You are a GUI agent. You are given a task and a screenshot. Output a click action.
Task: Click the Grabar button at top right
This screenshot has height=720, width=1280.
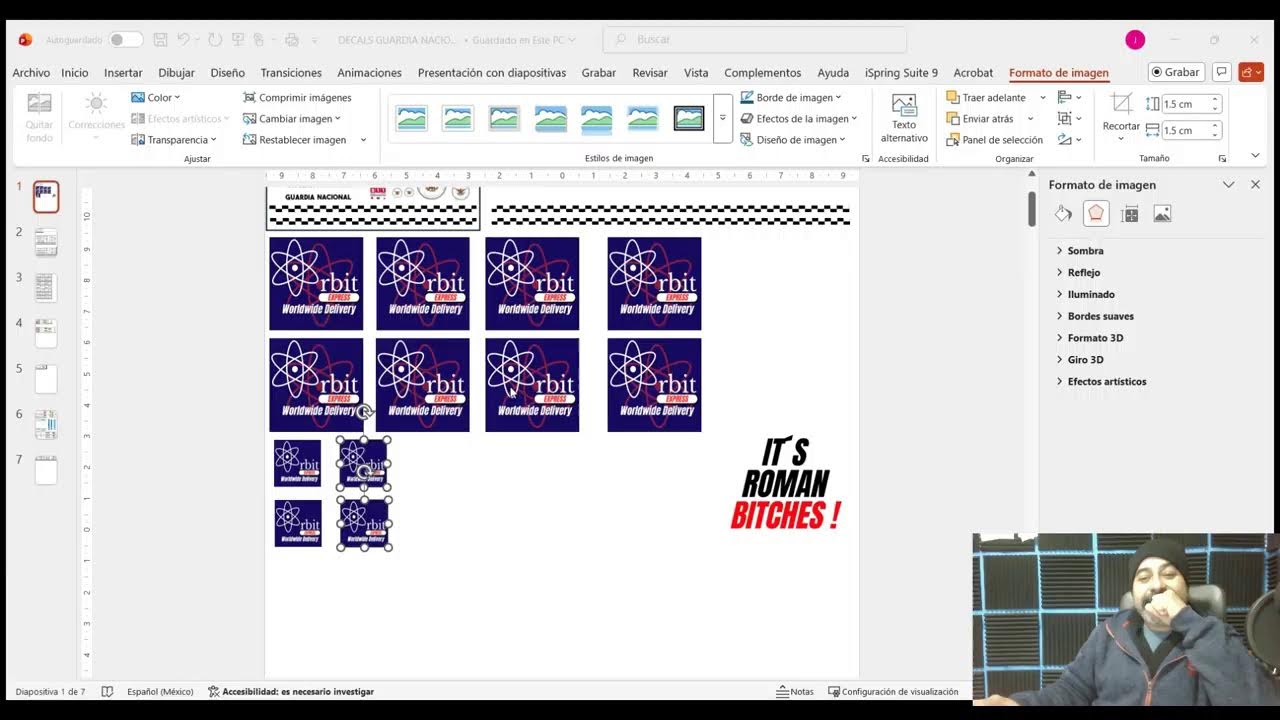1175,72
